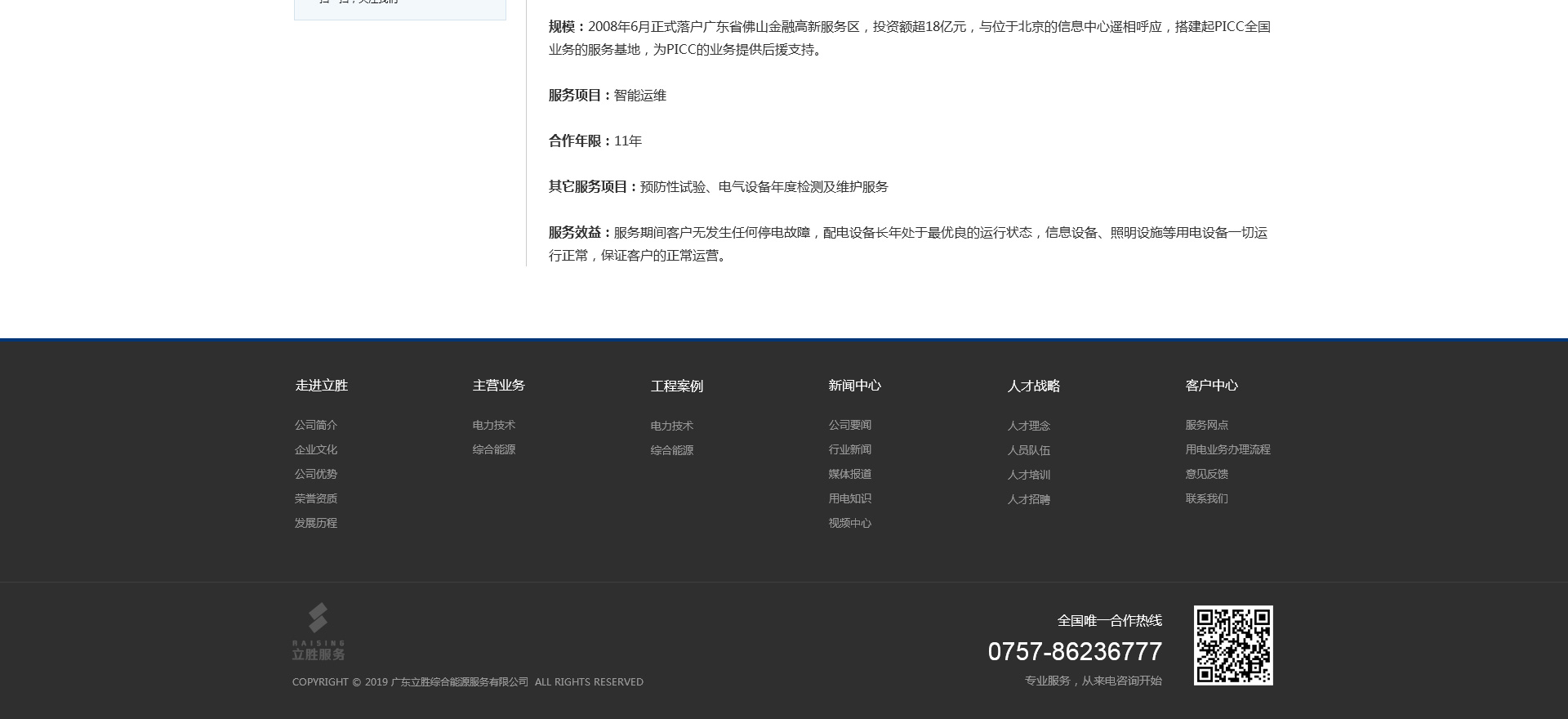Open 服务网点 link
1568x719 pixels.
coord(1206,425)
